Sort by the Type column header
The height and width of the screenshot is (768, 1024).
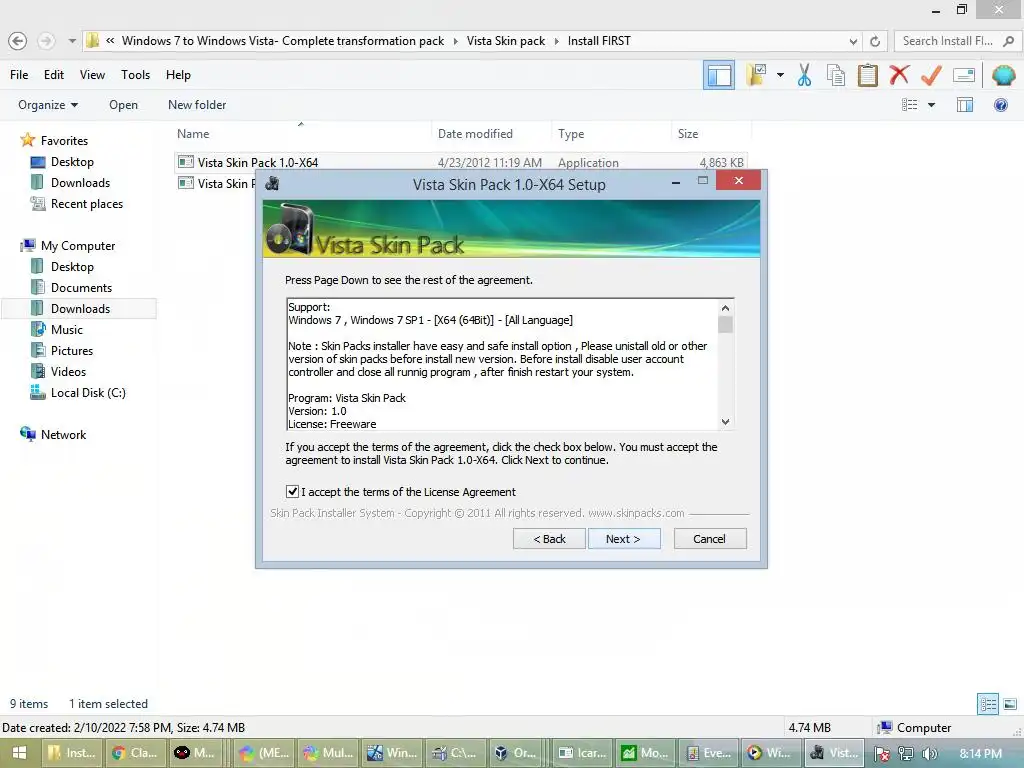click(x=611, y=133)
